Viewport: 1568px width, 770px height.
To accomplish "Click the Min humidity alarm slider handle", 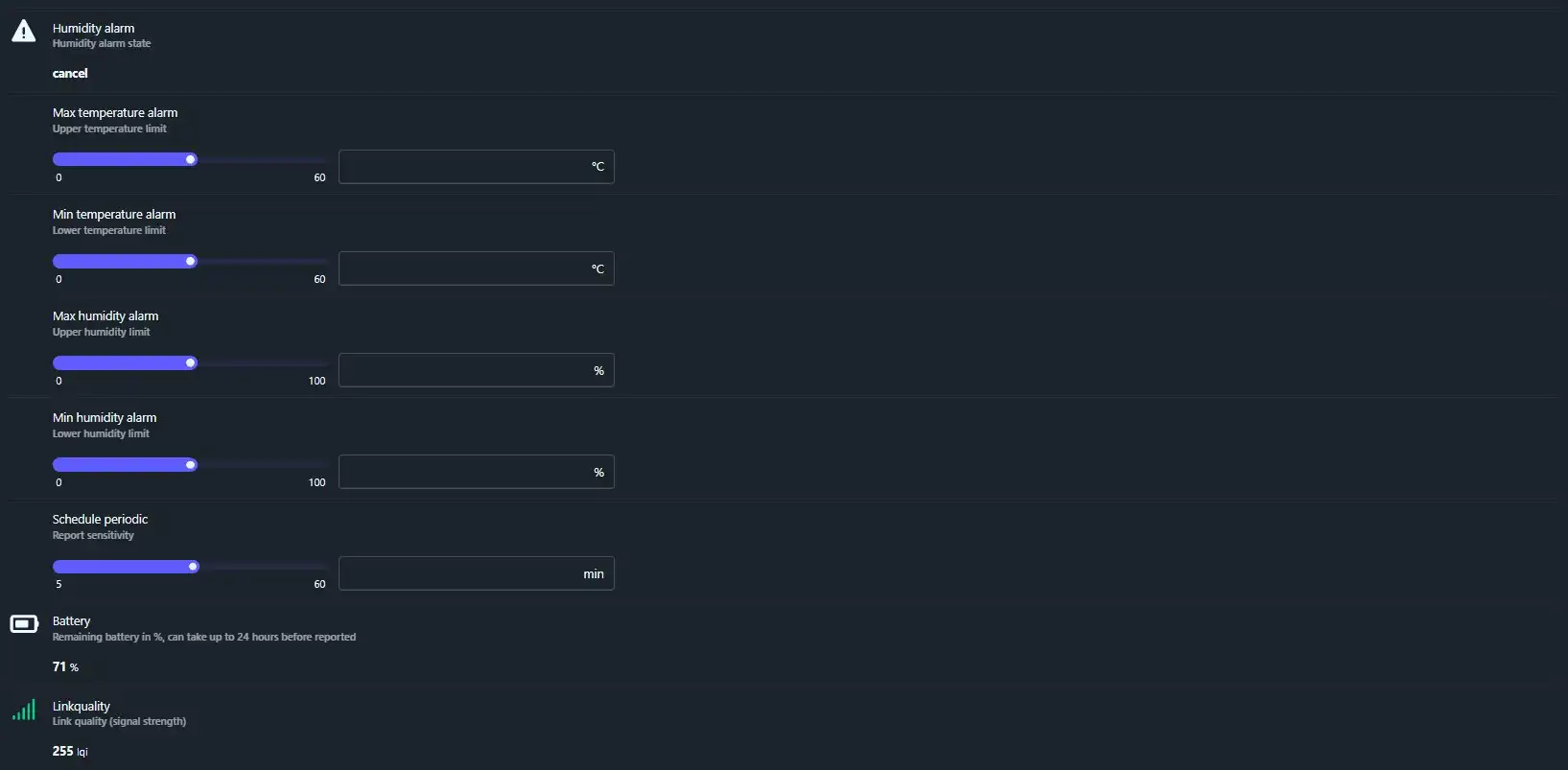I will 191,465.
